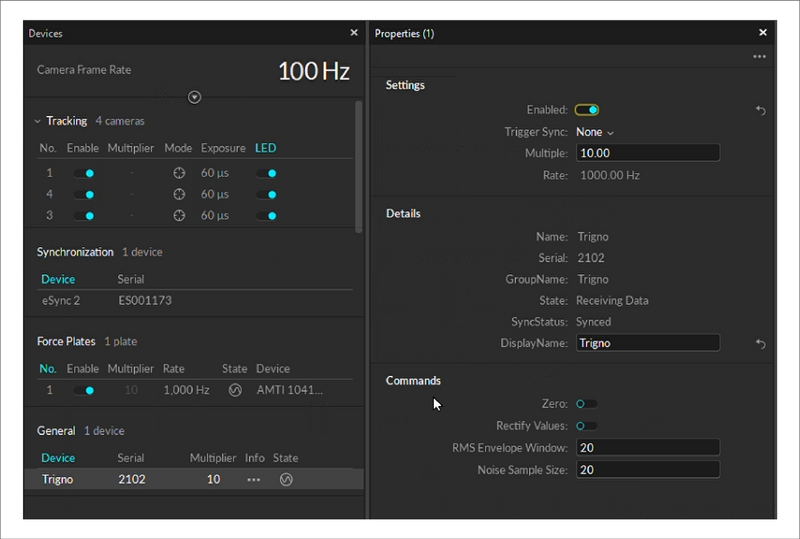Image resolution: width=800 pixels, height=539 pixels.
Task: Click the mode crosshair icon for camera 1
Action: (179, 173)
